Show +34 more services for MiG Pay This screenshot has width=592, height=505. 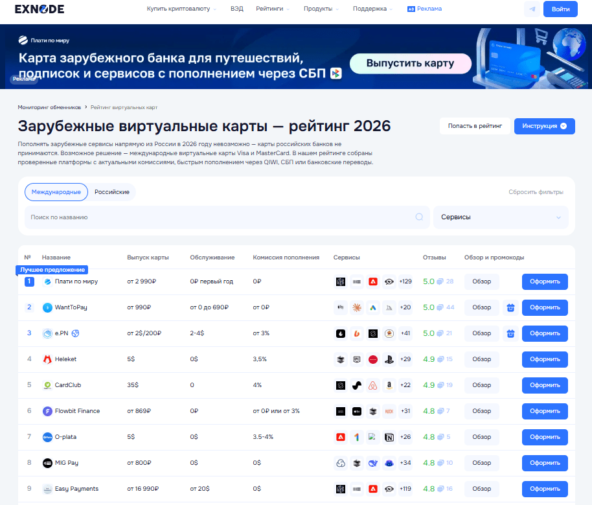[405, 463]
